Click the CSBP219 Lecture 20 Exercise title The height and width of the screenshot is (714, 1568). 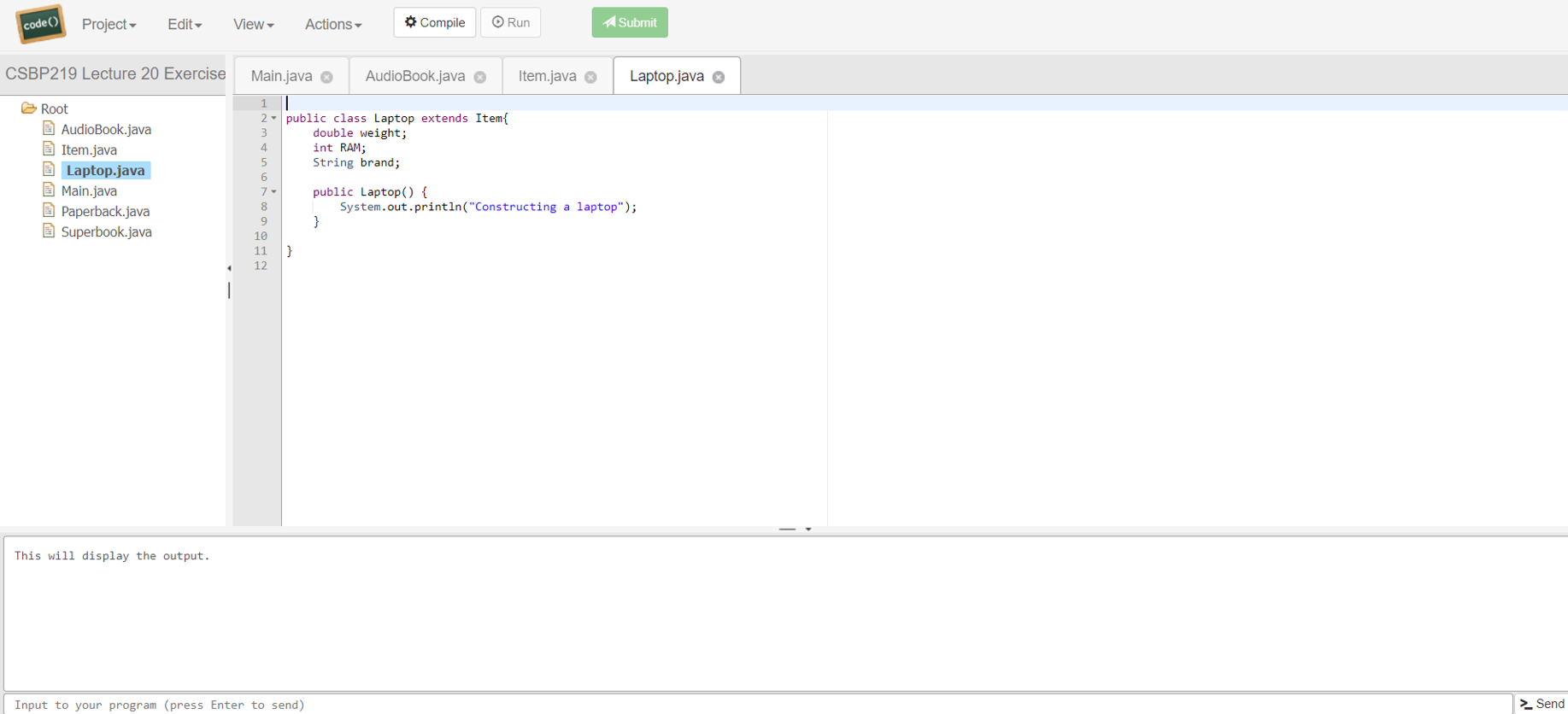(115, 74)
